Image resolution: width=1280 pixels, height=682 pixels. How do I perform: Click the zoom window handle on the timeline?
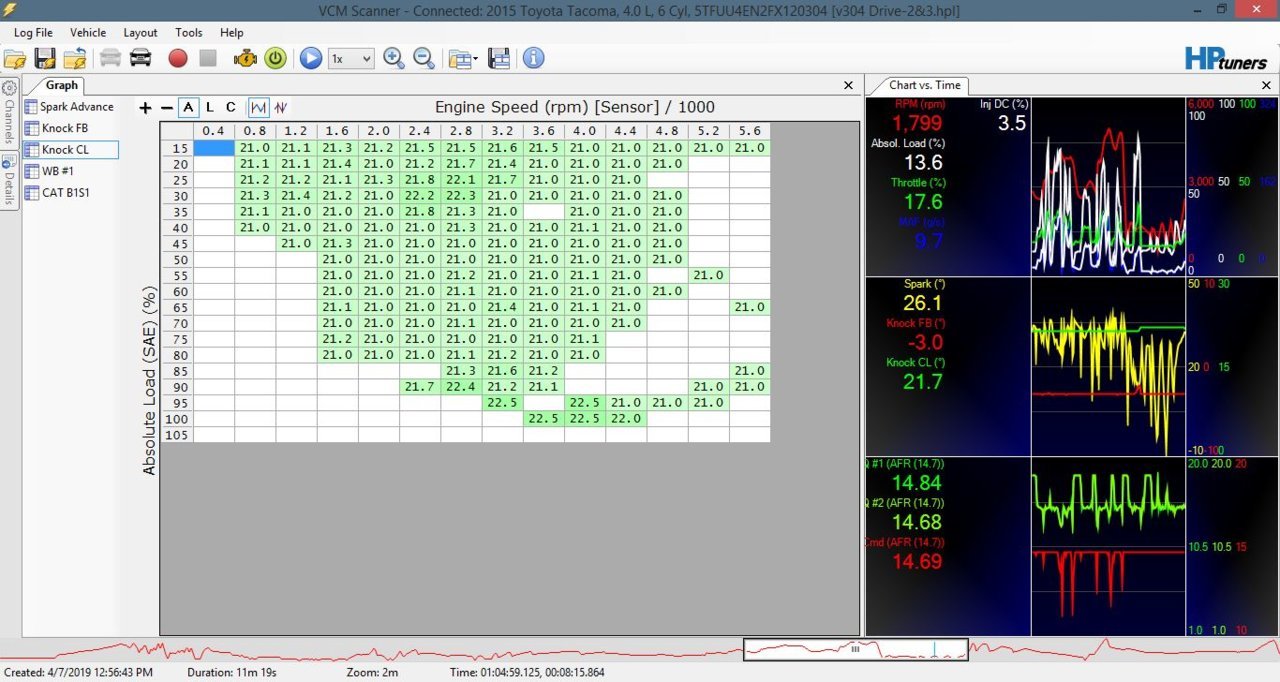tap(855, 649)
